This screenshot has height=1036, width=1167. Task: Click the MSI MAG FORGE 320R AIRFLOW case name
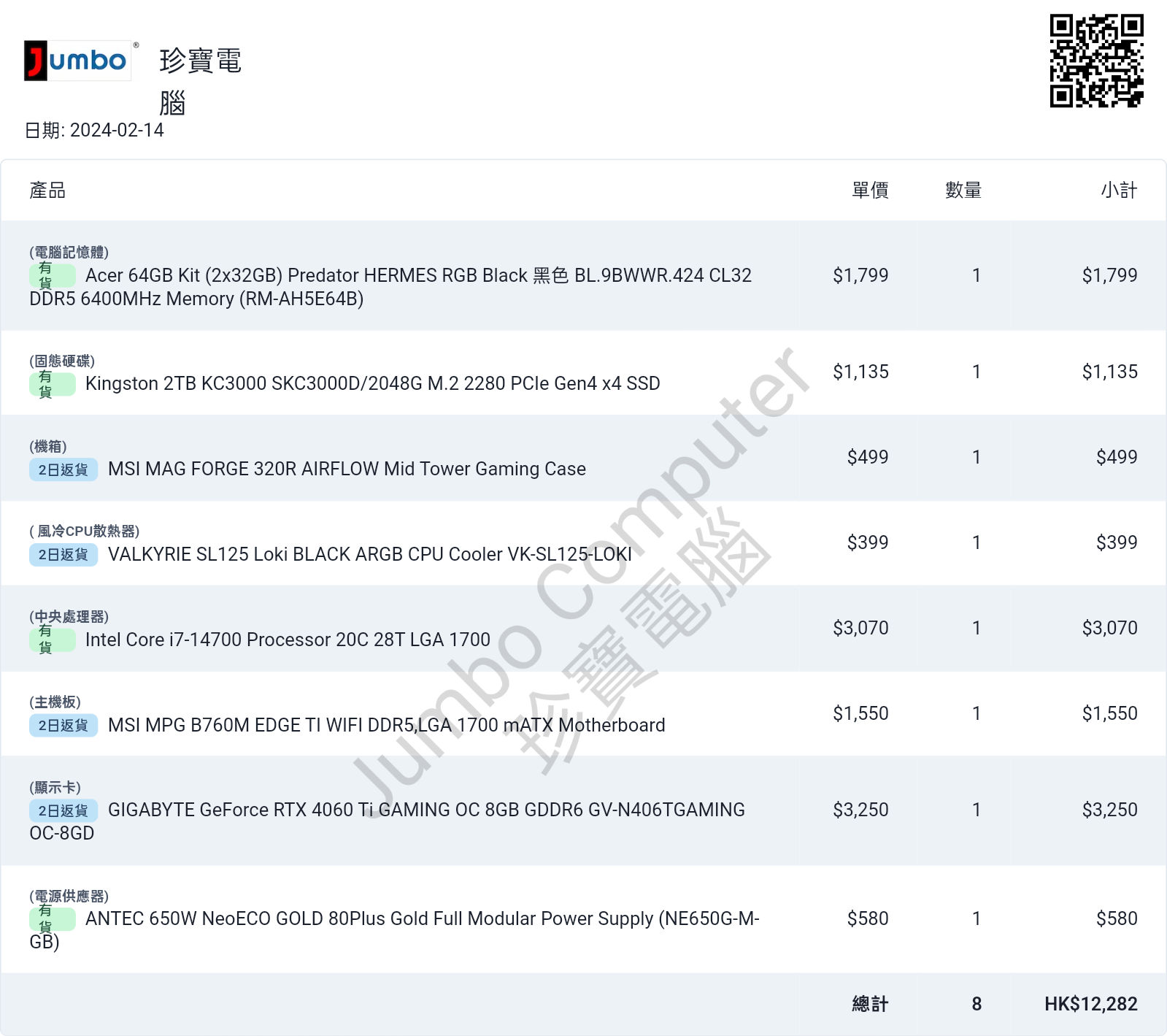pyautogui.click(x=347, y=469)
